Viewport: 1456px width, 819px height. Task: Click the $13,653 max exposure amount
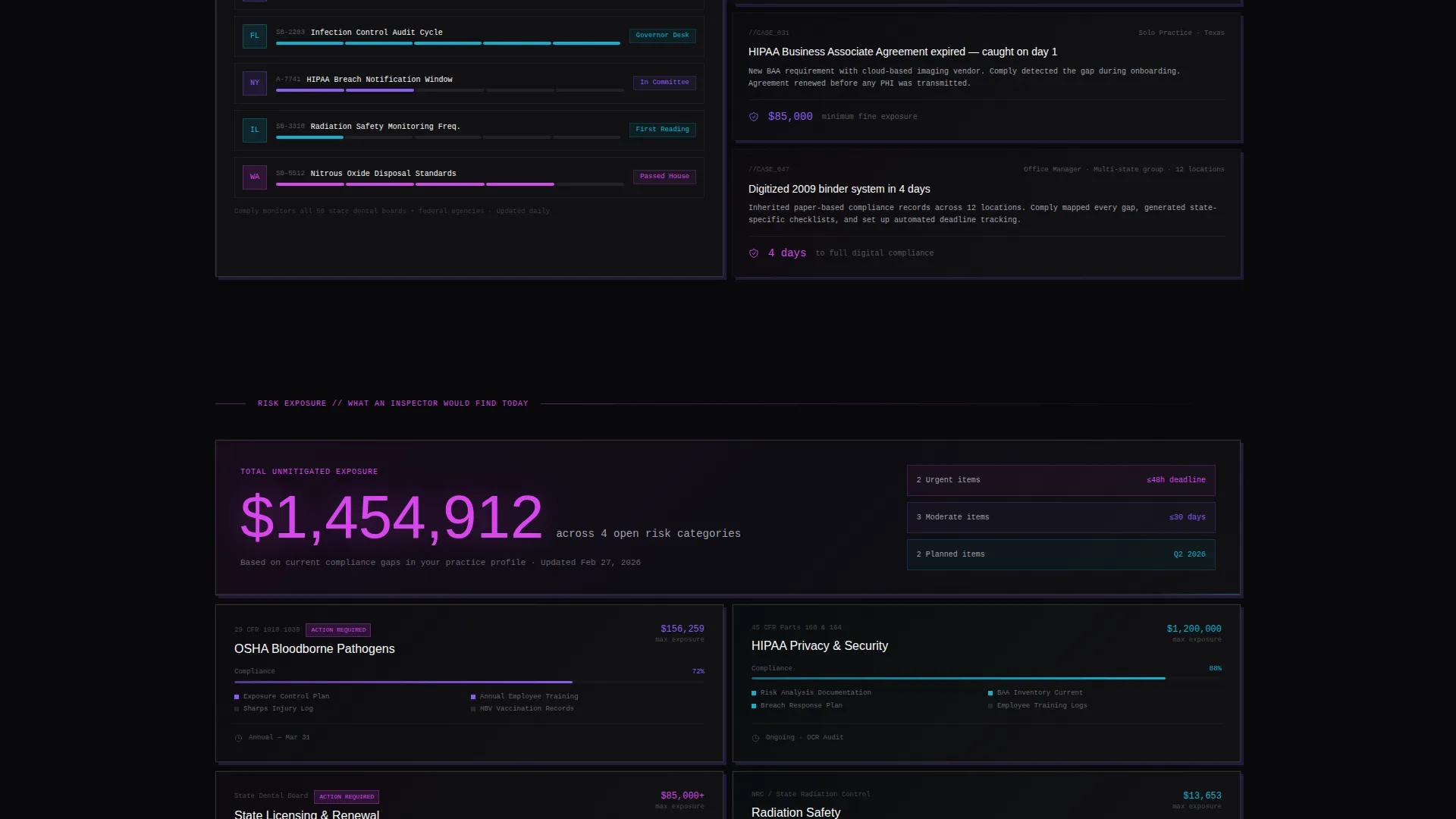1202,796
